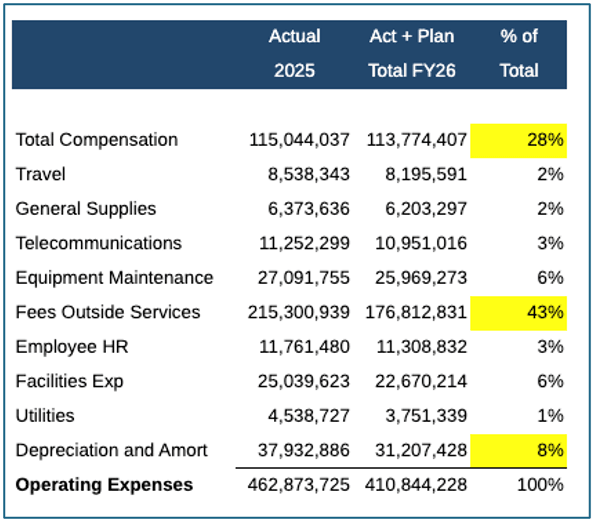Click the FY26 total 410,844,228
This screenshot has width=592, height=523.
[x=416, y=485]
